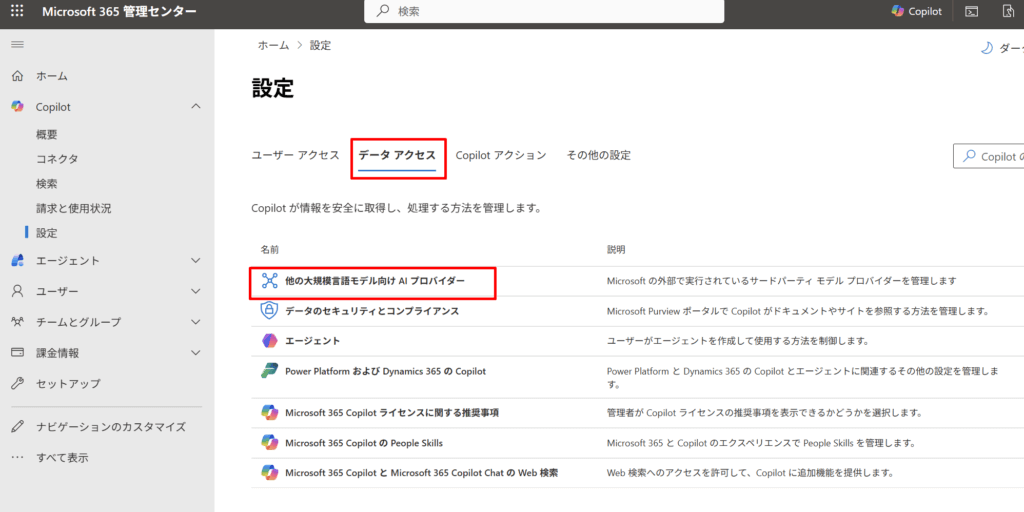Open the その他の設定 tab
This screenshot has width=1024, height=512.
coord(598,155)
